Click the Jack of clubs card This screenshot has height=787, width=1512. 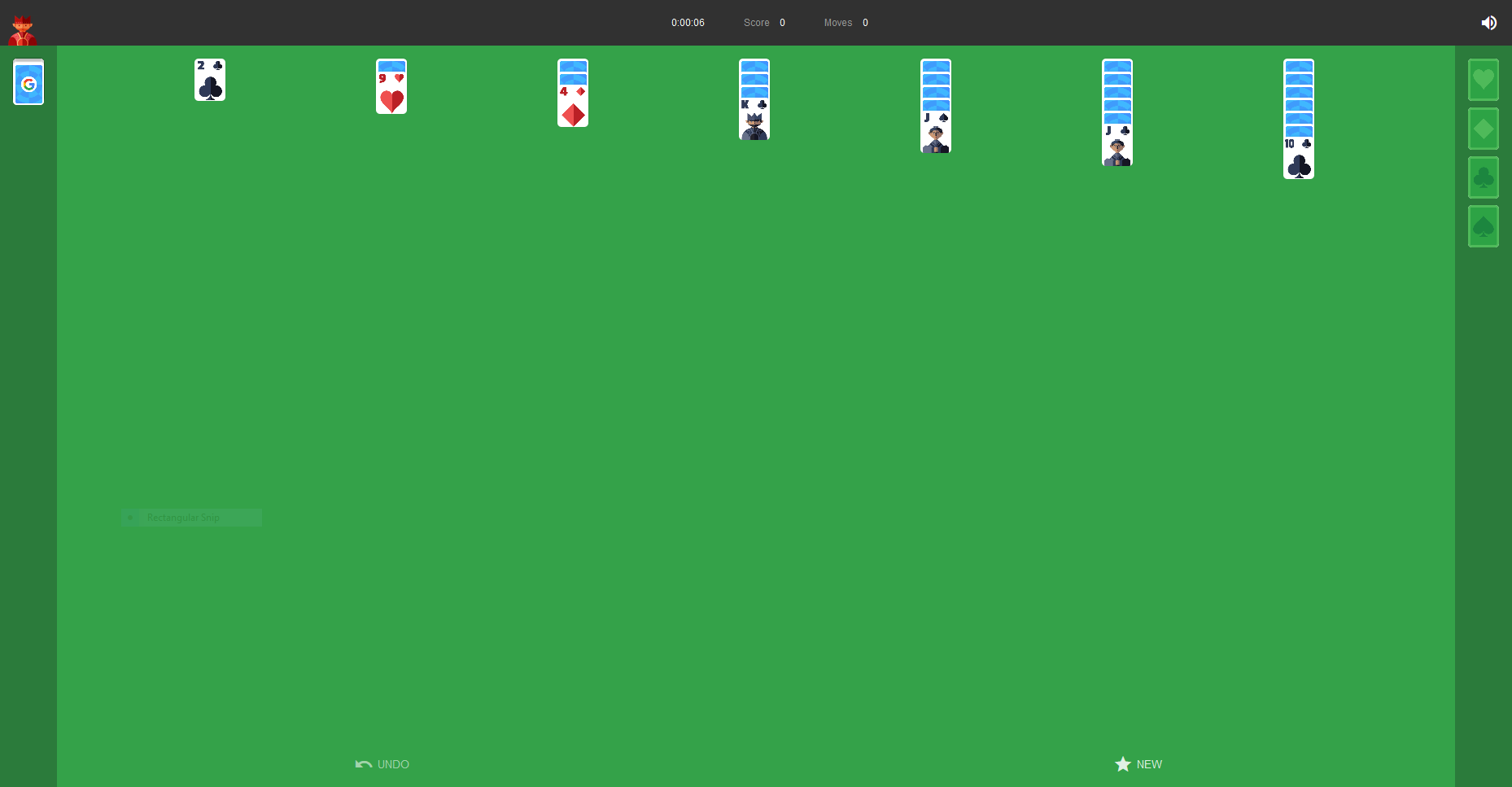[x=1117, y=145]
